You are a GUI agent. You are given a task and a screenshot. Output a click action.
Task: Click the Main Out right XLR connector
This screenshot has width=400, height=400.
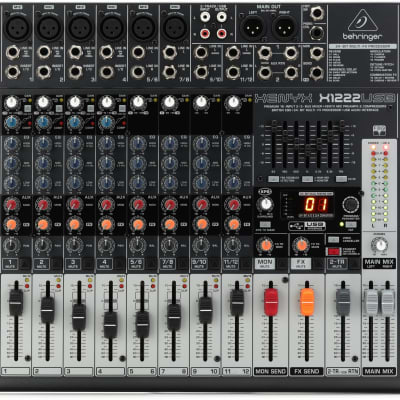click(285, 28)
